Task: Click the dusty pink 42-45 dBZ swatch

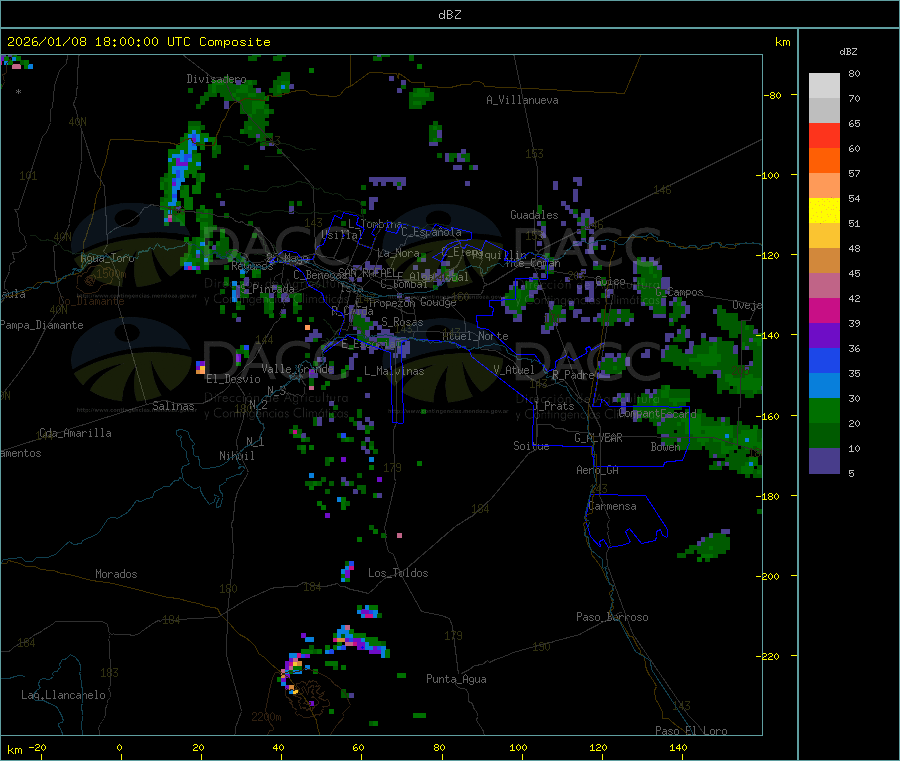Action: [824, 286]
